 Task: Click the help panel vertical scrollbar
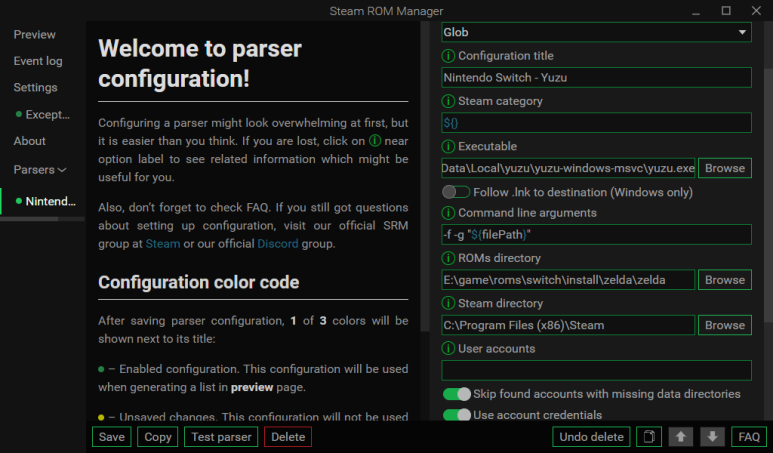coord(425,177)
